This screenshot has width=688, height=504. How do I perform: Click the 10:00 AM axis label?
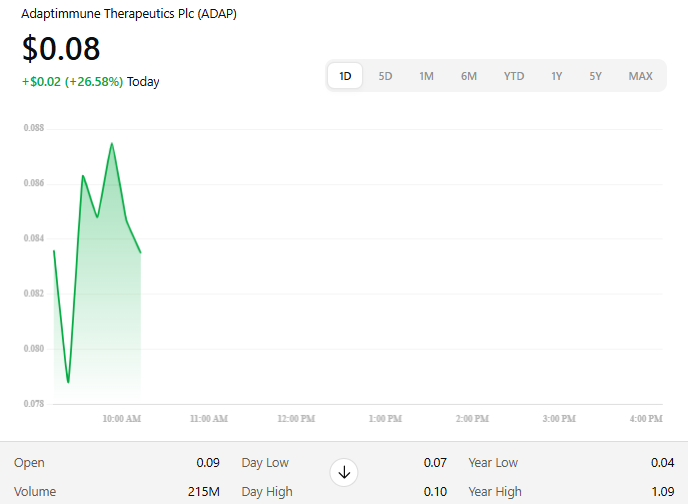pyautogui.click(x=122, y=418)
